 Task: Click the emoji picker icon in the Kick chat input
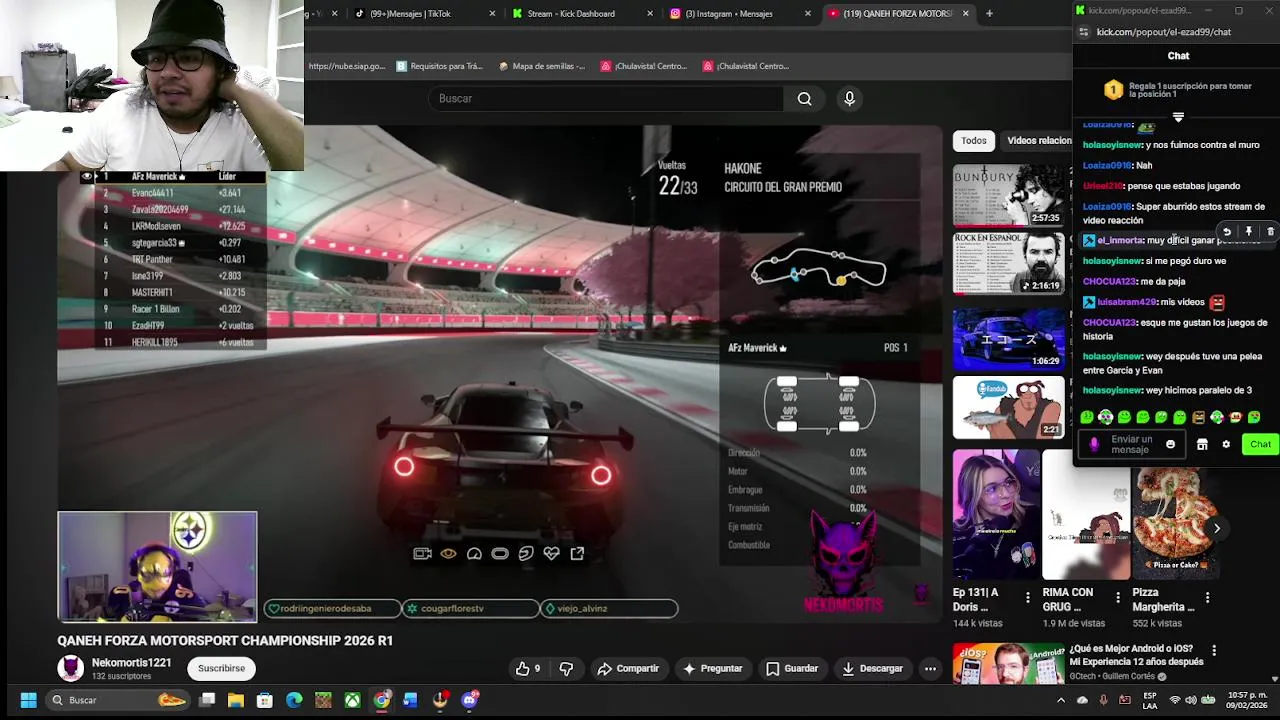click(1170, 444)
